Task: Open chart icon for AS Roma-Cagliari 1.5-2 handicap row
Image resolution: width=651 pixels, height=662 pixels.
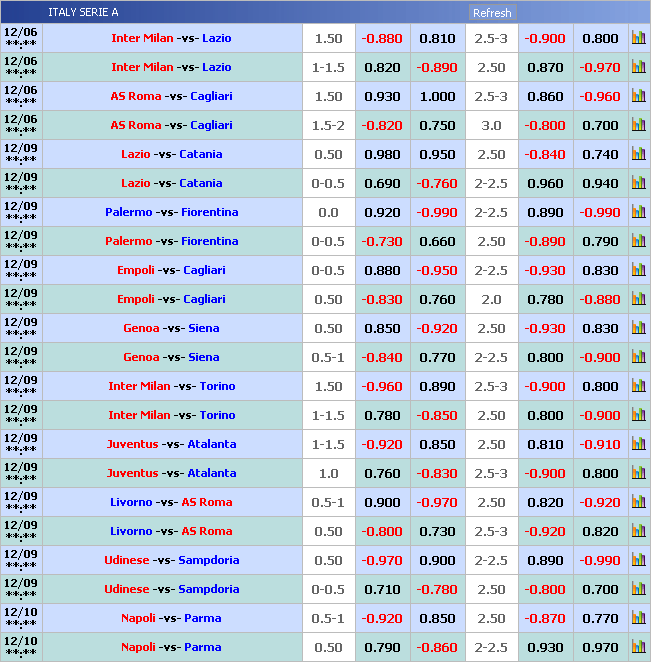Action: tap(638, 126)
